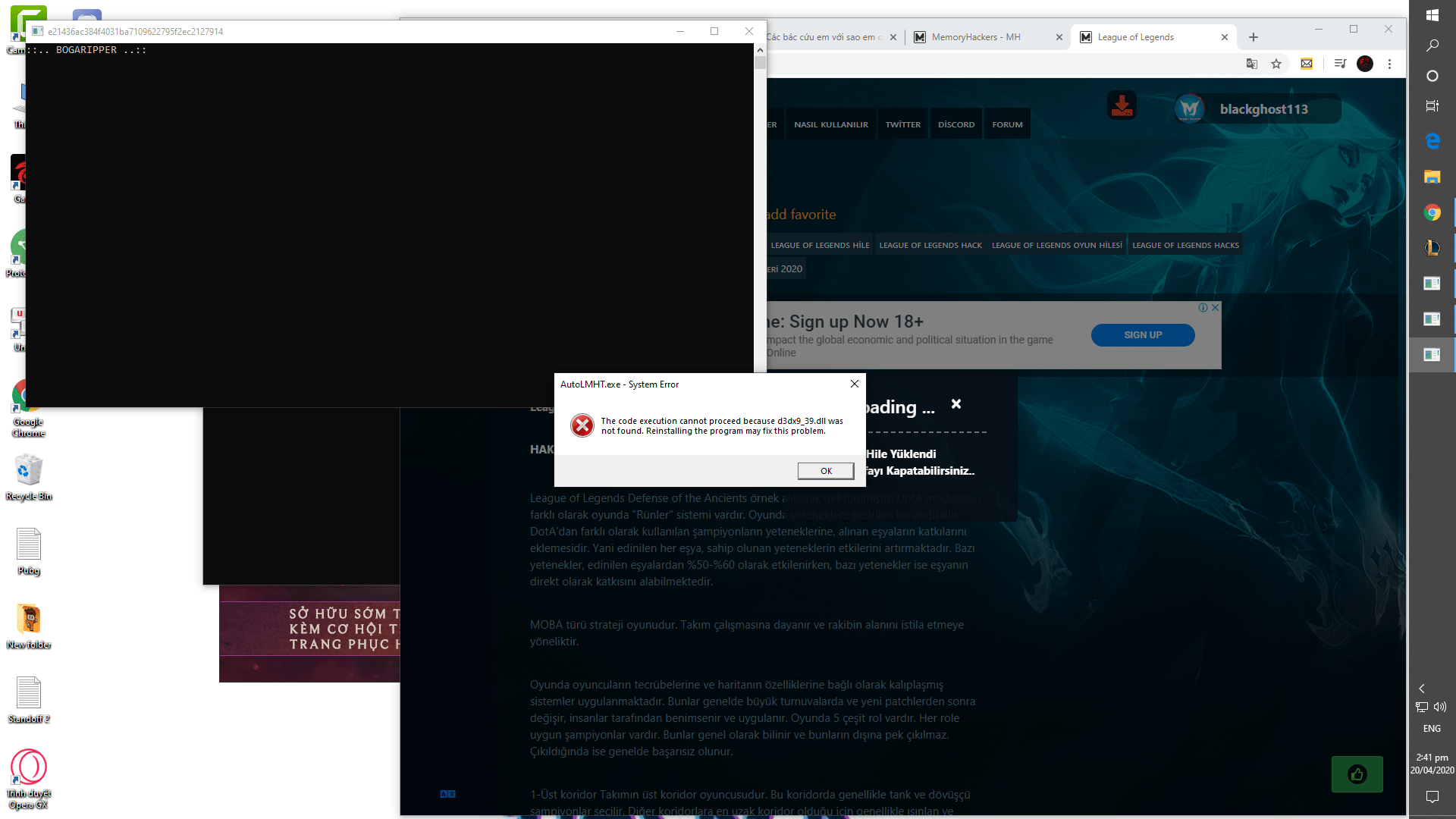Image resolution: width=1456 pixels, height=819 pixels.
Task: Open Task View from the taskbar
Action: [1432, 106]
